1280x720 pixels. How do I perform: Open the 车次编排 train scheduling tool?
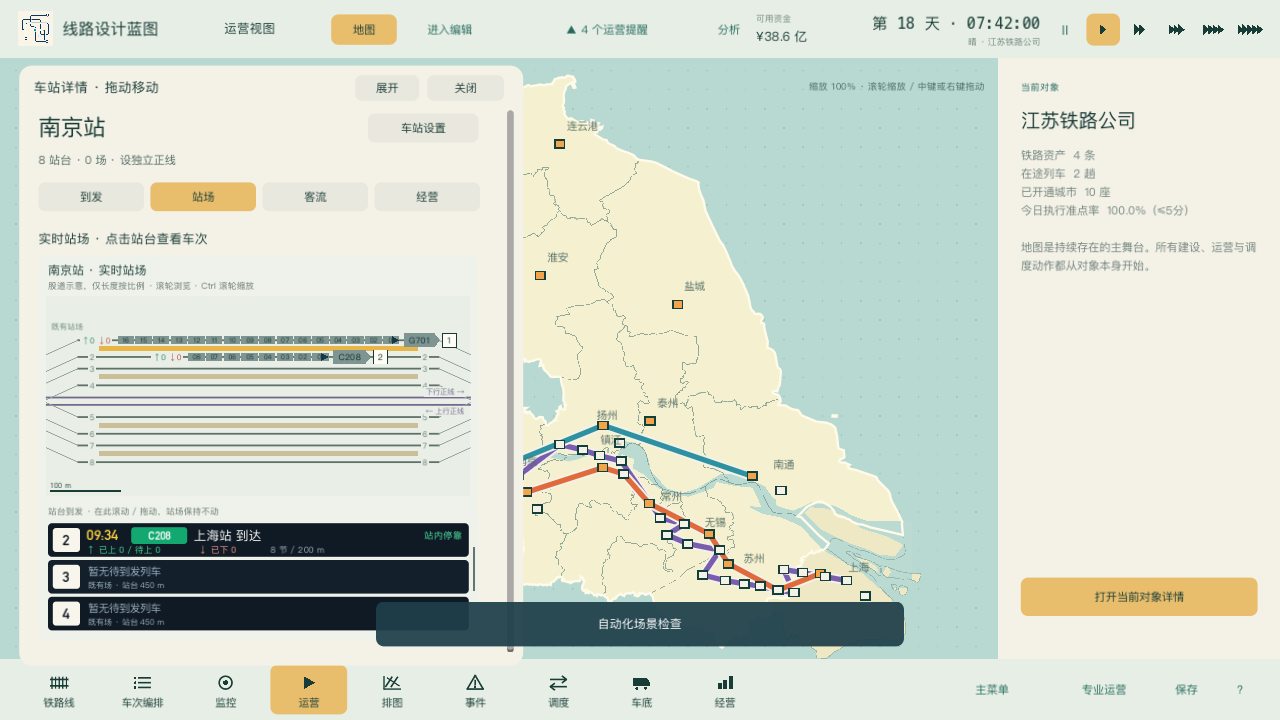coord(142,690)
